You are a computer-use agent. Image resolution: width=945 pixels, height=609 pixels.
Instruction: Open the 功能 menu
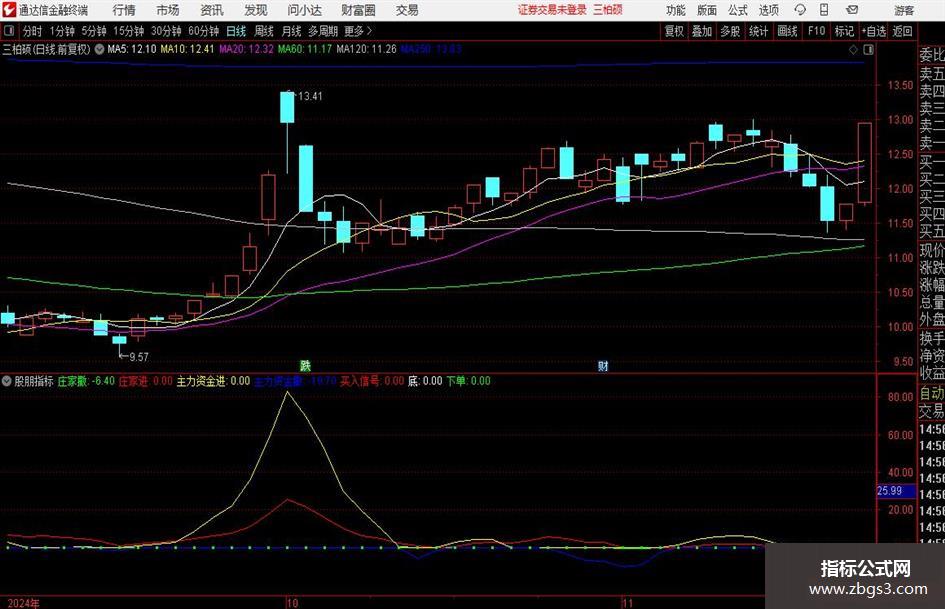(x=676, y=10)
